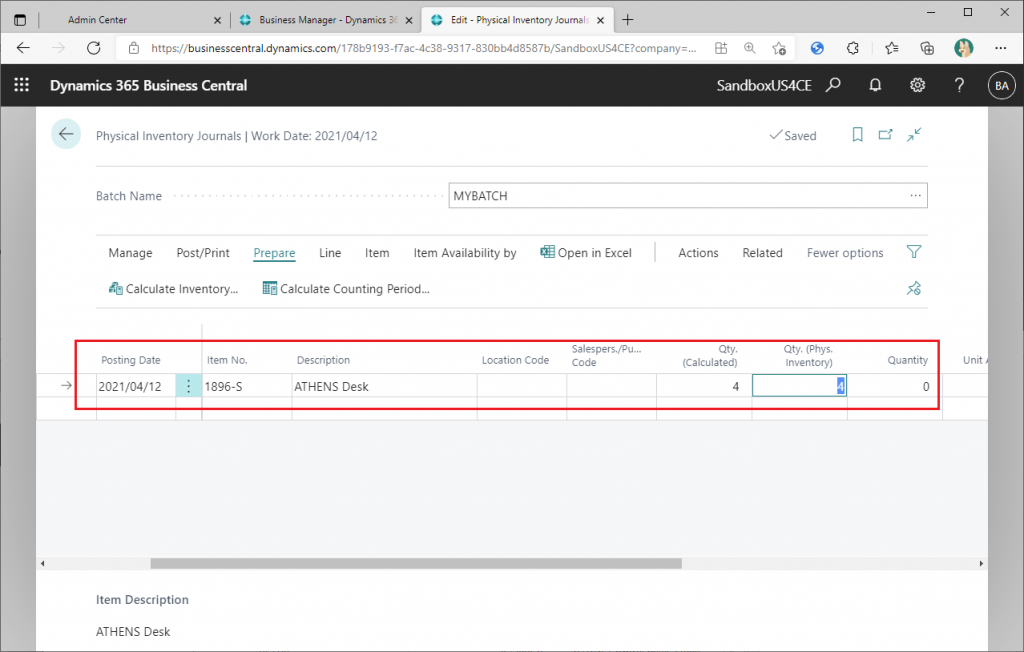
Task: Open Batch Name lookup ellipsis
Action: click(916, 195)
